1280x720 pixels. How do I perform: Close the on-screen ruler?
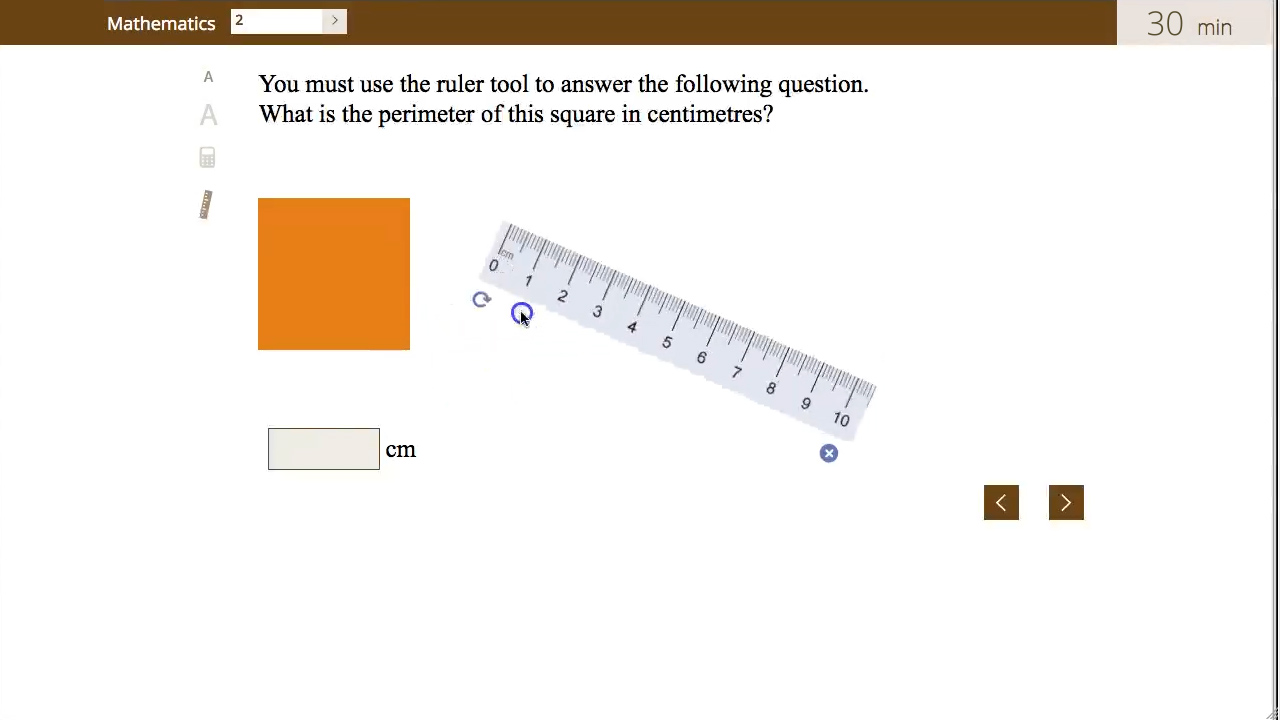pos(829,454)
